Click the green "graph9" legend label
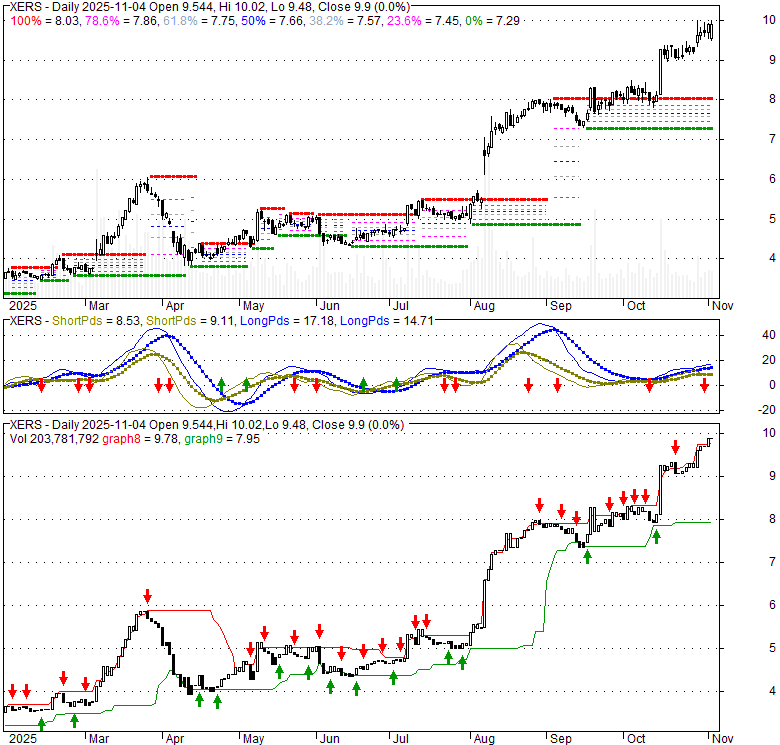 (x=203, y=439)
